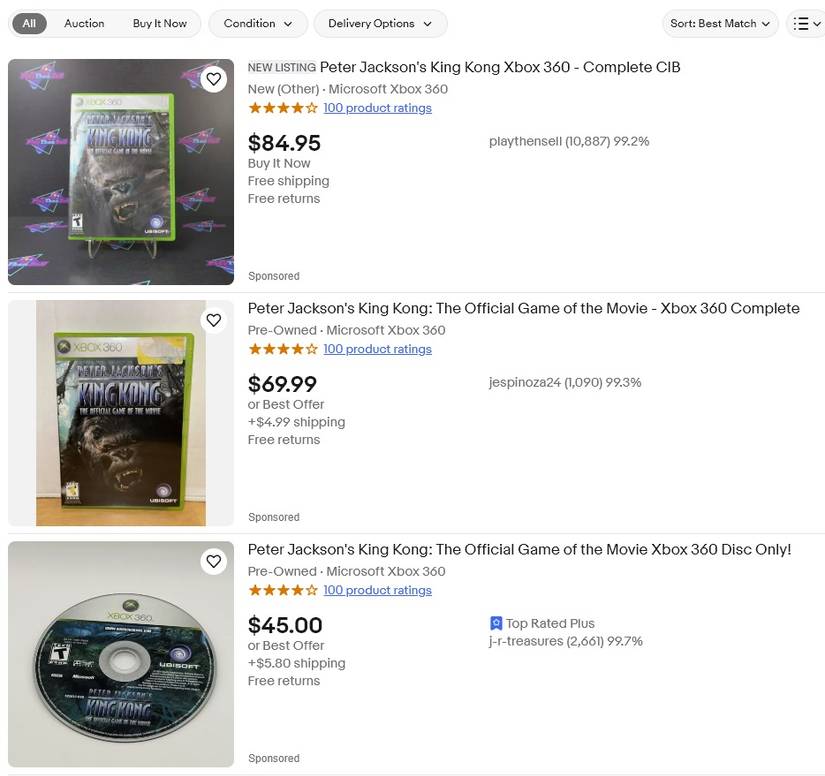This screenshot has height=776, width=825.
Task: Open the 100 product ratings link
Action: click(x=377, y=107)
